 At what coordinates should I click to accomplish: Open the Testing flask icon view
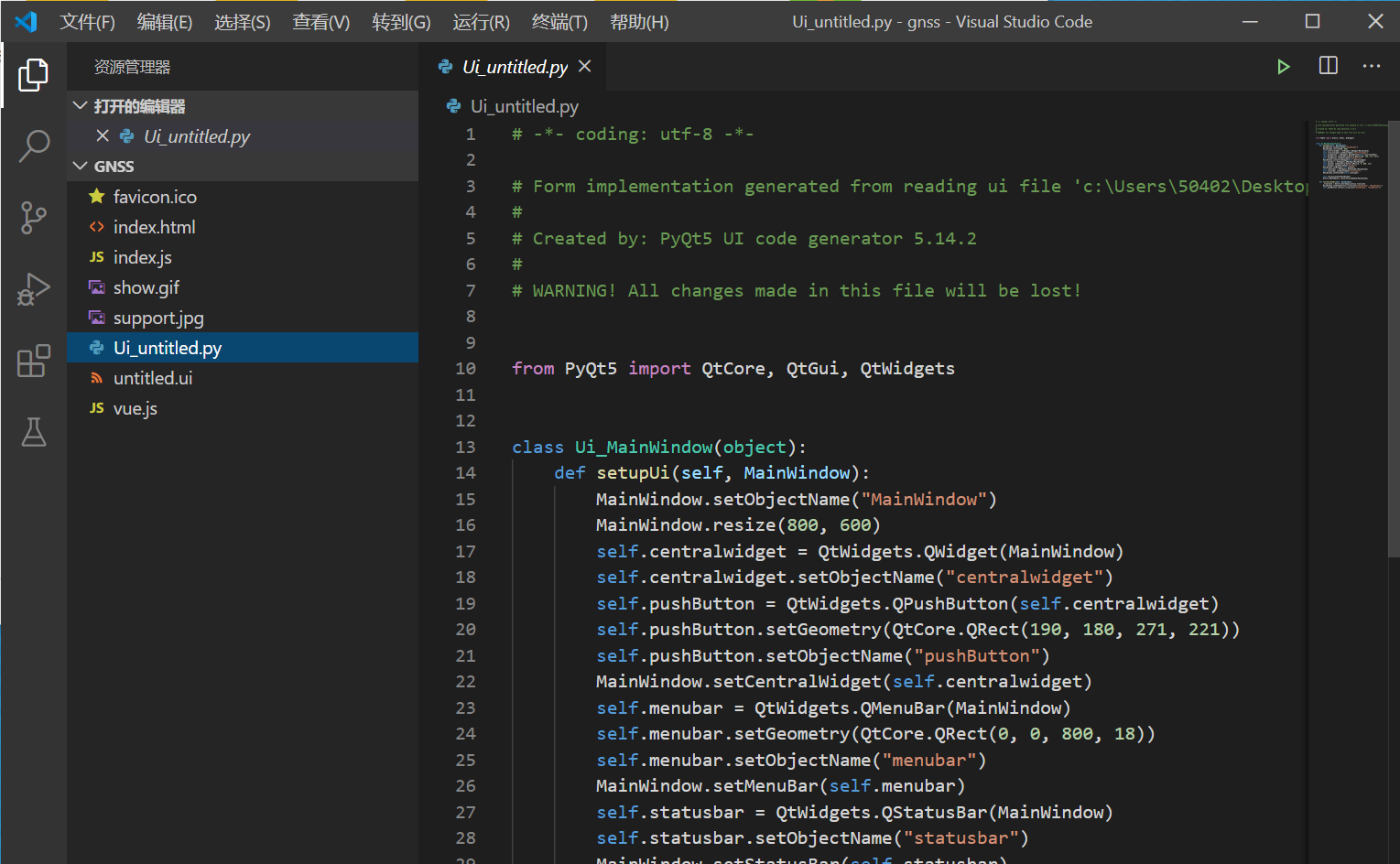(x=33, y=432)
